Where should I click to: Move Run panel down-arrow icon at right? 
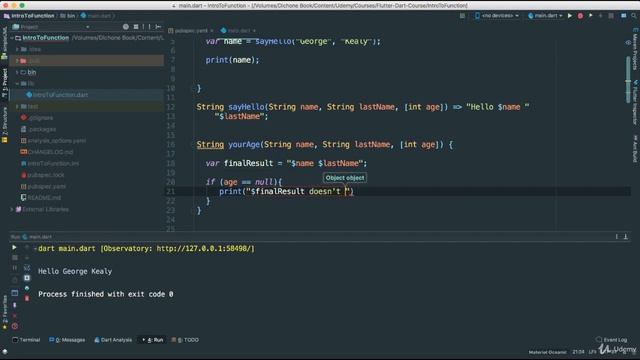click(625, 237)
